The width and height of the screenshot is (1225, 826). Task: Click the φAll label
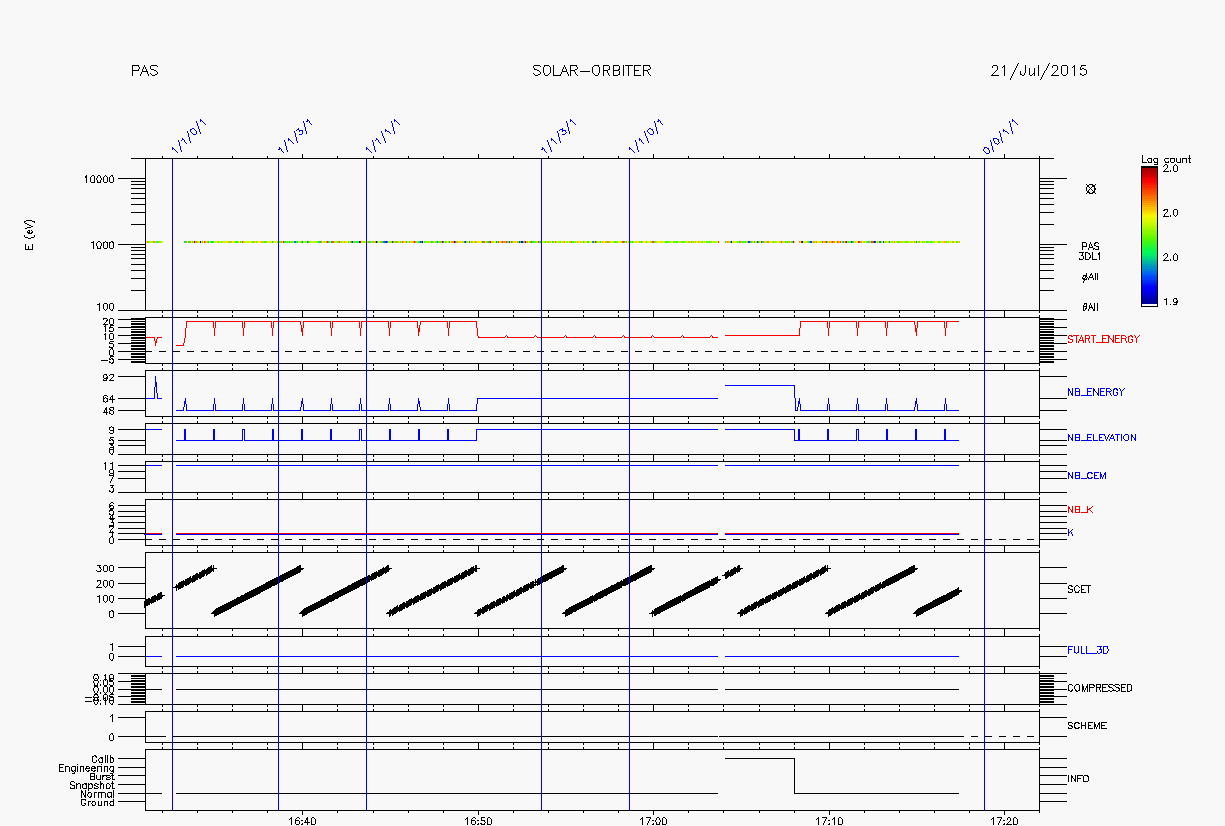tap(1090, 277)
